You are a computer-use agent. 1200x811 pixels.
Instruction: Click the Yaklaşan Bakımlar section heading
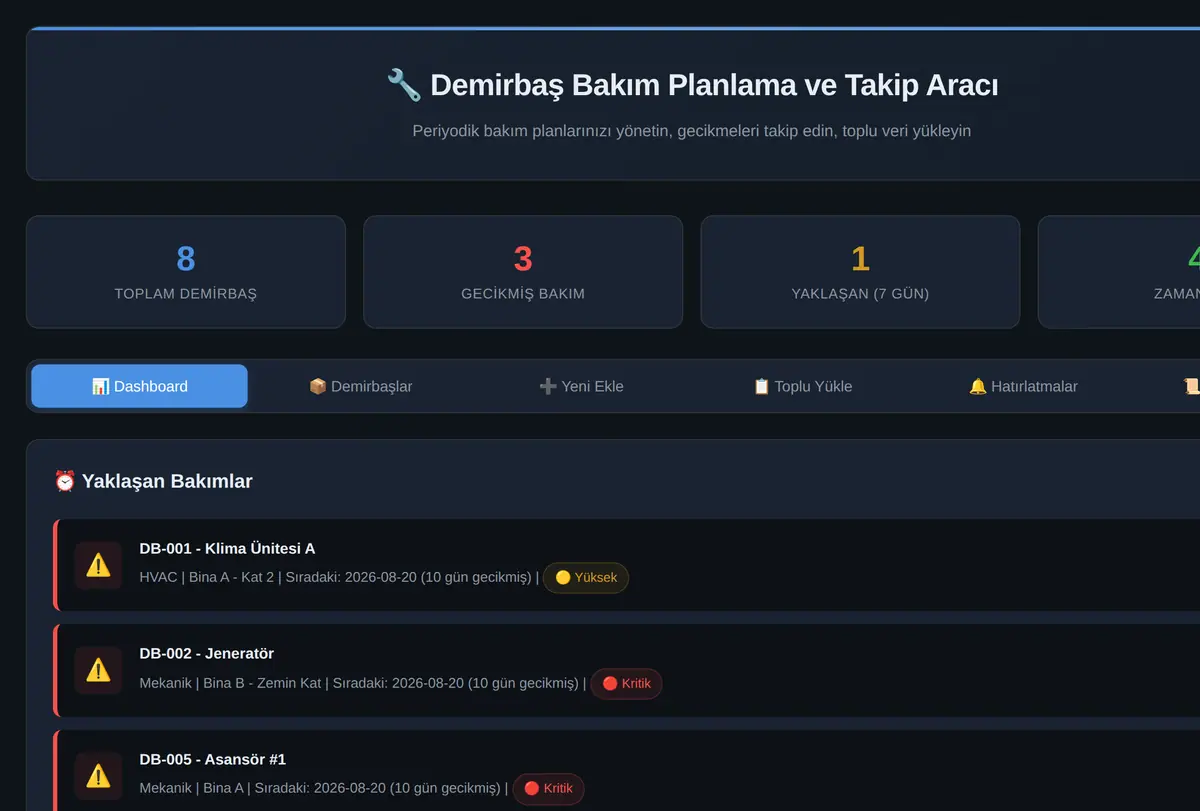point(153,481)
